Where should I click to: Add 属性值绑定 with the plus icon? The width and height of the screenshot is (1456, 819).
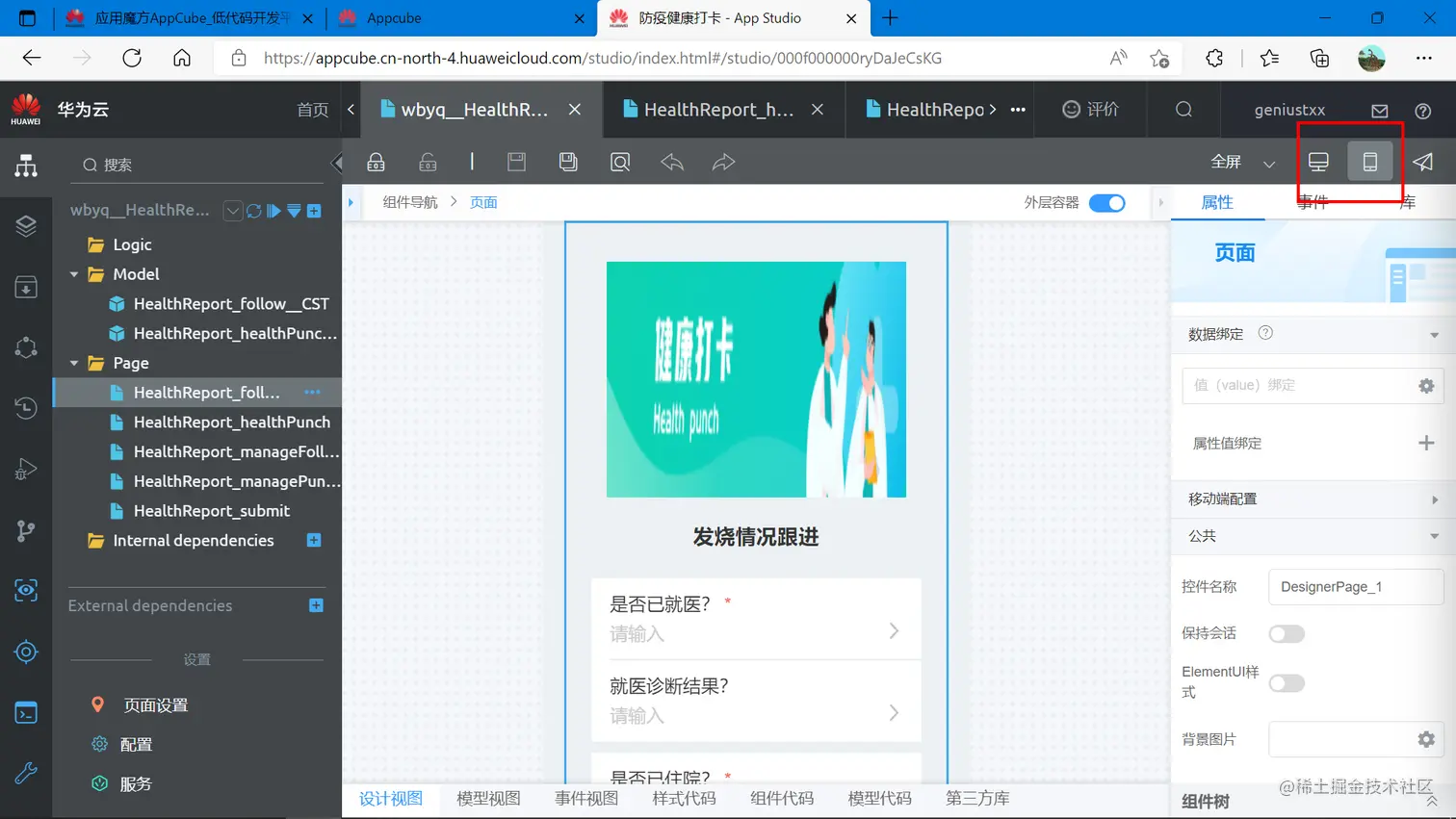1426,443
